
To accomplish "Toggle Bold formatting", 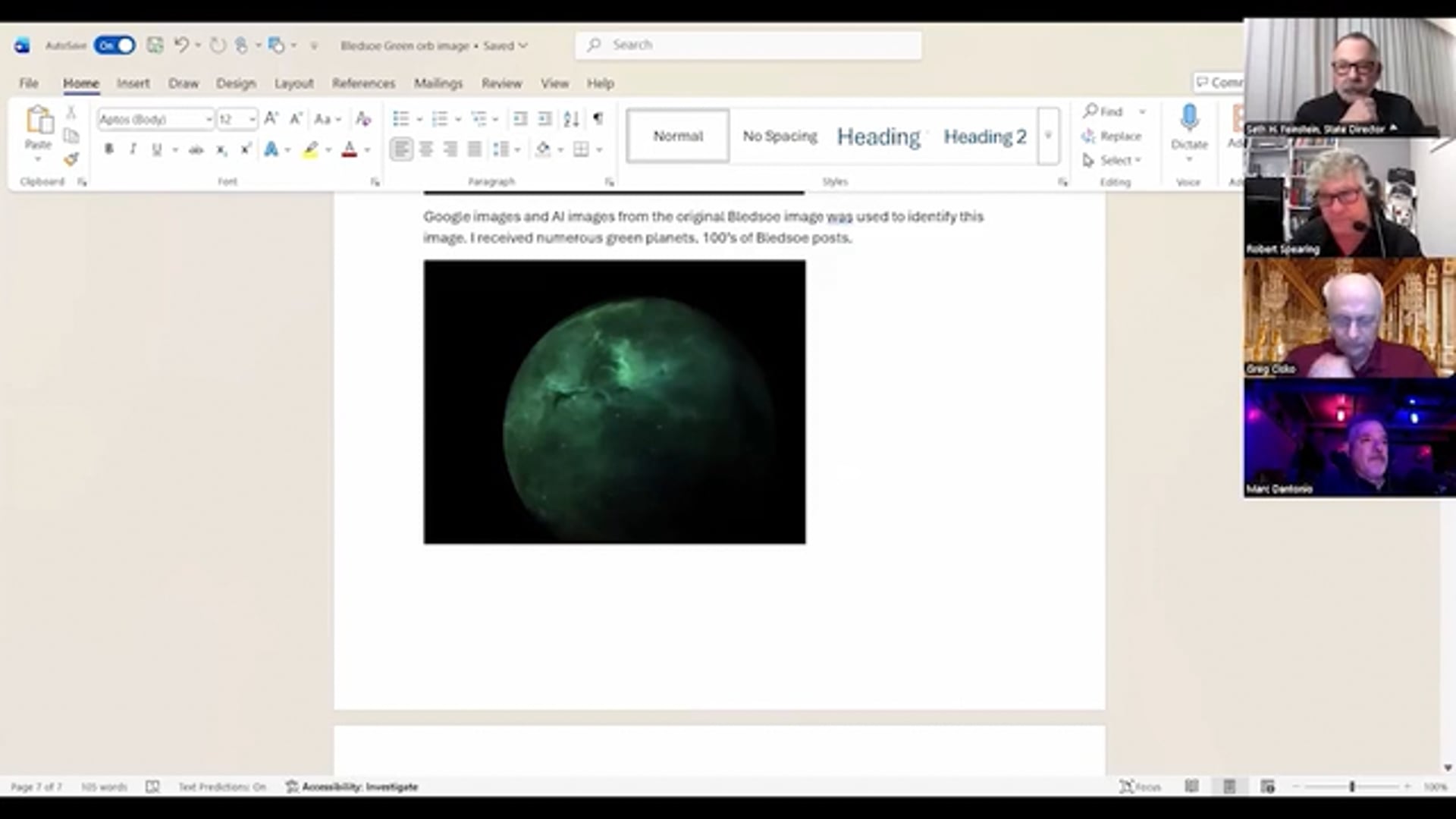I will click(x=108, y=149).
